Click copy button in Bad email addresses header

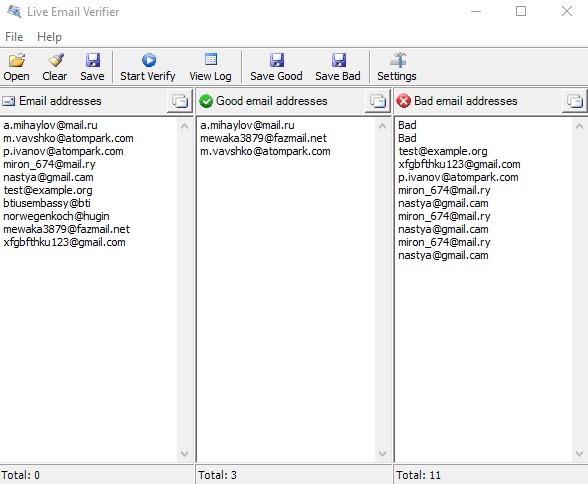point(575,101)
